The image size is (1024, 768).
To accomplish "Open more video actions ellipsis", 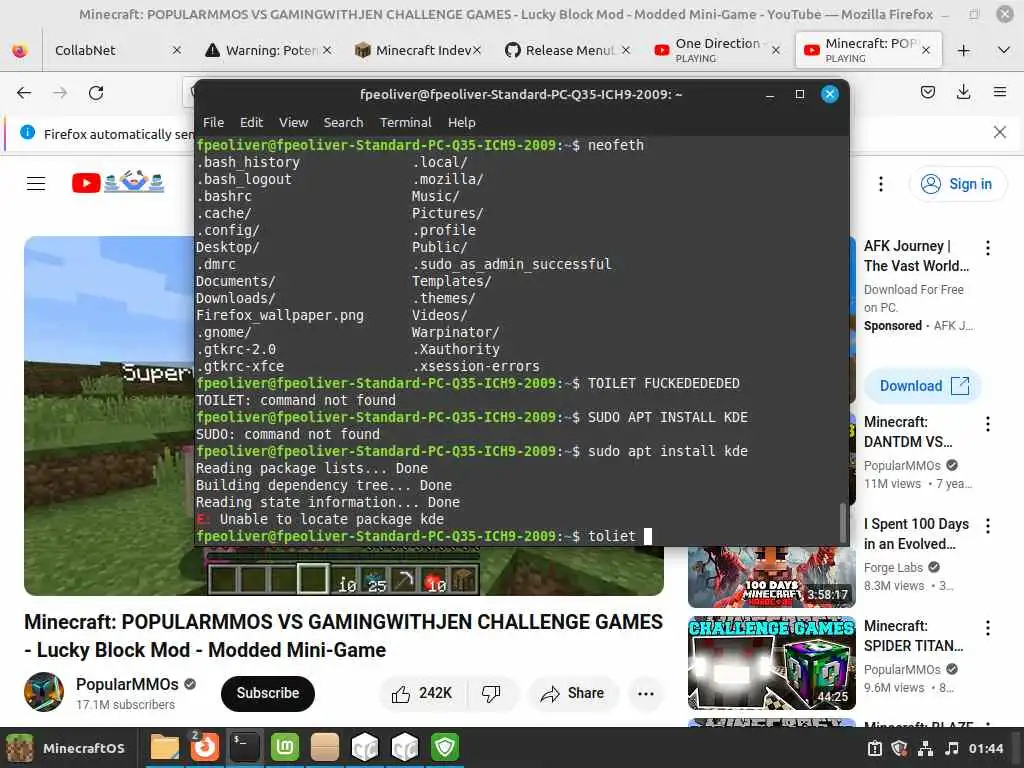I will click(646, 694).
